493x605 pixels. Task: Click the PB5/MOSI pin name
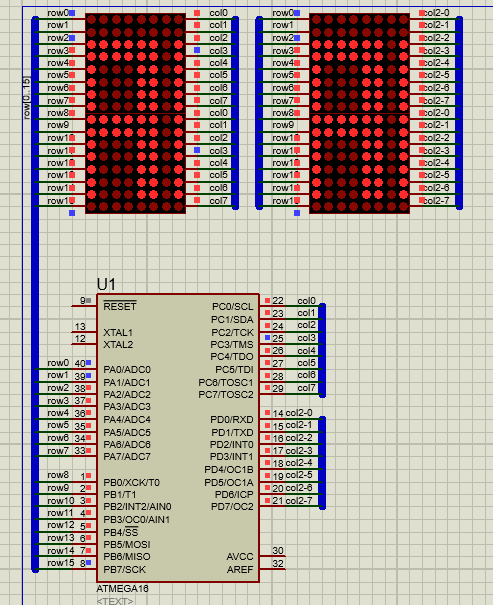coord(127,544)
